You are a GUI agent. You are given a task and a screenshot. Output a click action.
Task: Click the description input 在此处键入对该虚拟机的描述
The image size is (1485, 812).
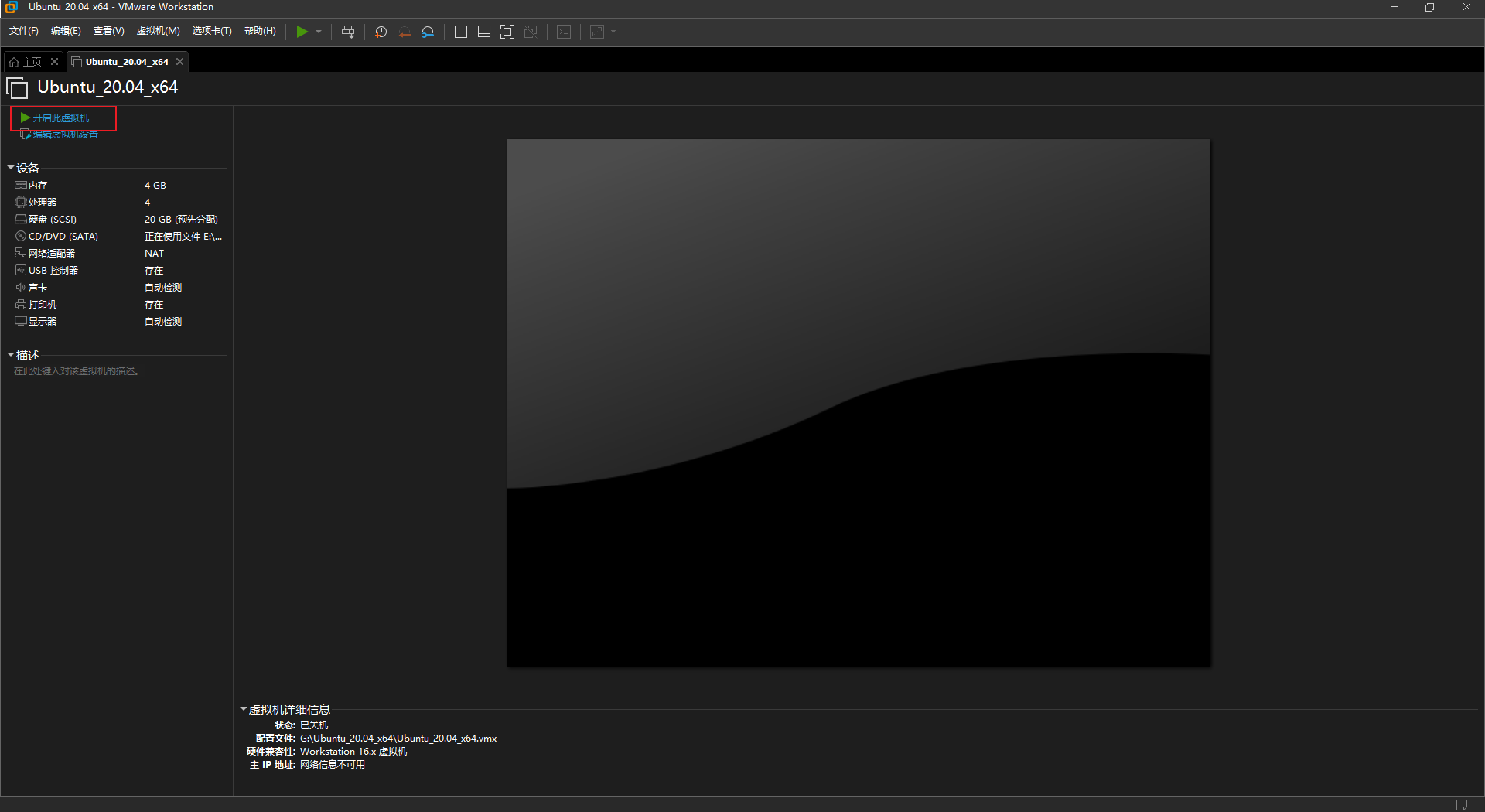pos(77,371)
